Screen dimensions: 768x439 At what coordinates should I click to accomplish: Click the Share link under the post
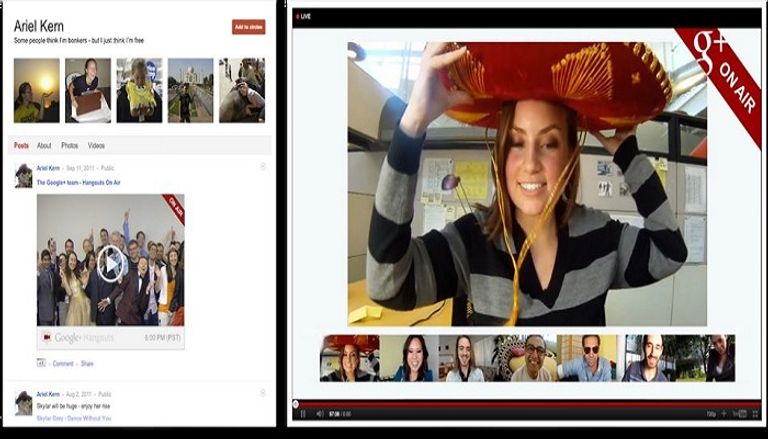87,364
